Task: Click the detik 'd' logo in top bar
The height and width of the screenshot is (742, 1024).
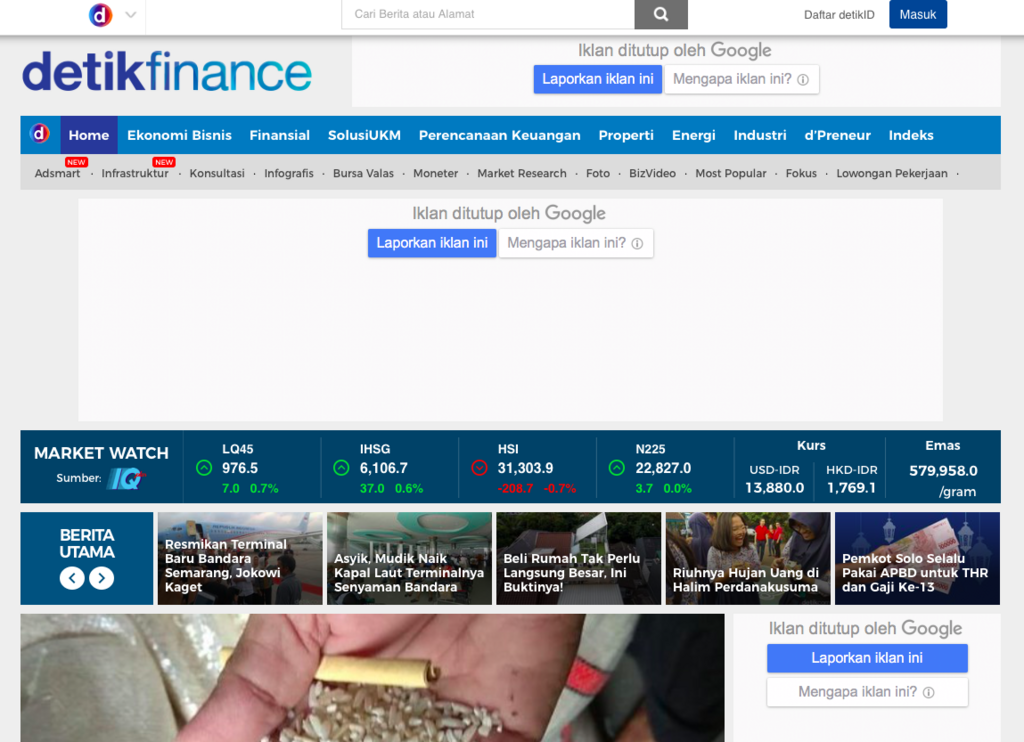Action: (x=101, y=14)
